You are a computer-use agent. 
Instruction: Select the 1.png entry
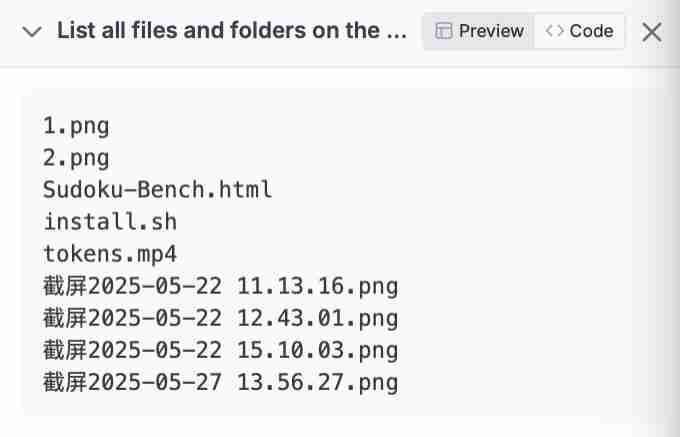tap(76, 126)
